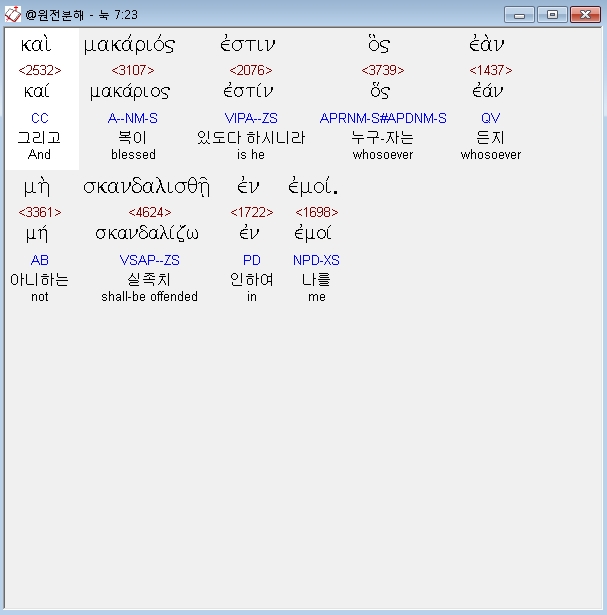Open Strong's number <3107>
The image size is (607, 615).
click(133, 70)
